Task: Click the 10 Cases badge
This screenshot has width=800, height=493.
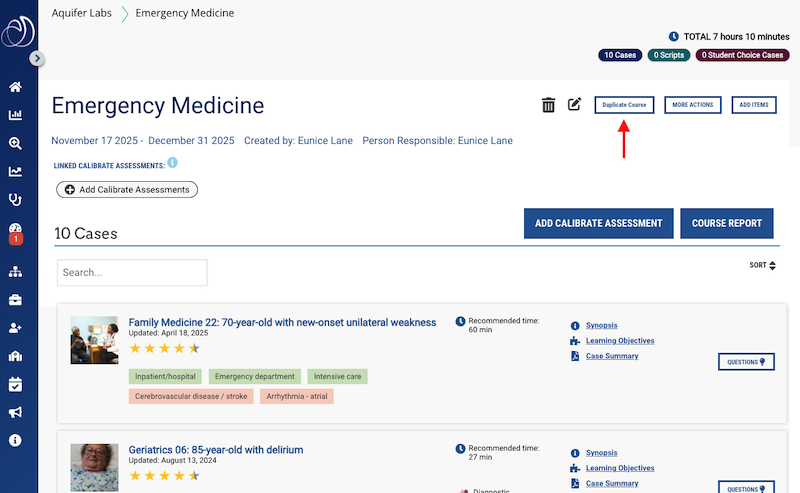Action: pos(620,55)
